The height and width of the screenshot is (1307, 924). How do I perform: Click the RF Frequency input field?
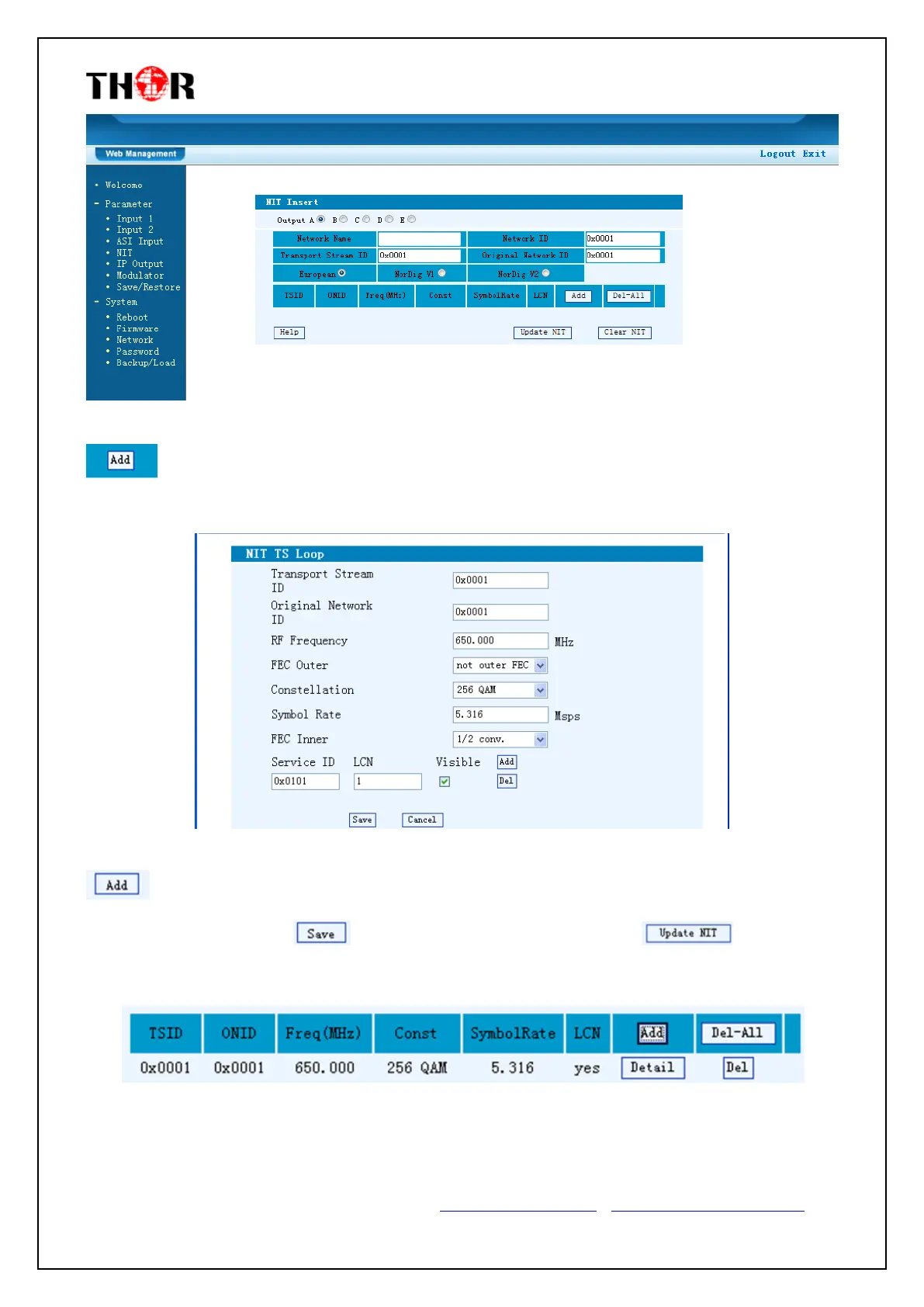point(500,641)
